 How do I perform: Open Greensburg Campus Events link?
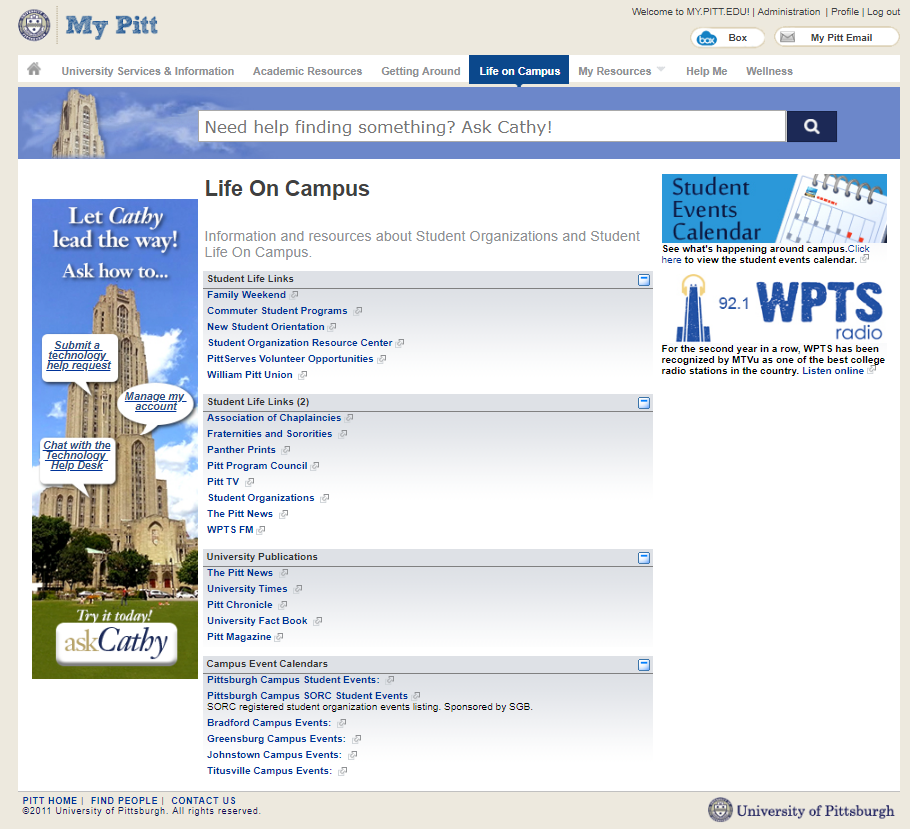pos(276,739)
